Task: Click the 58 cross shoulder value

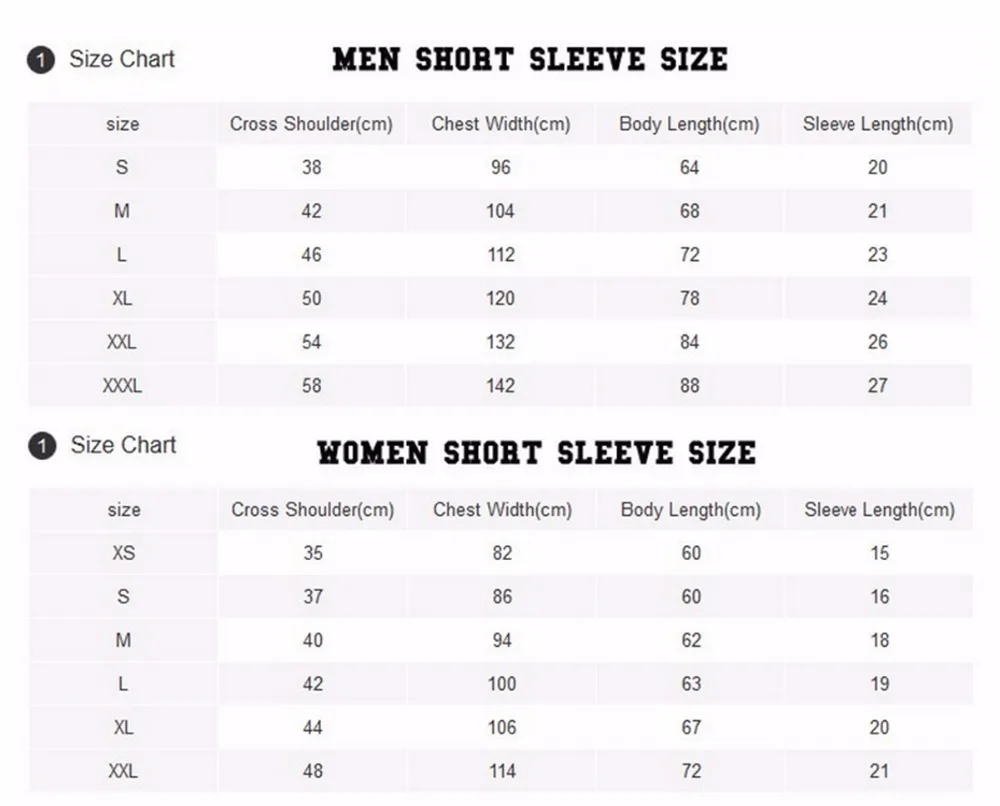Action: point(312,385)
